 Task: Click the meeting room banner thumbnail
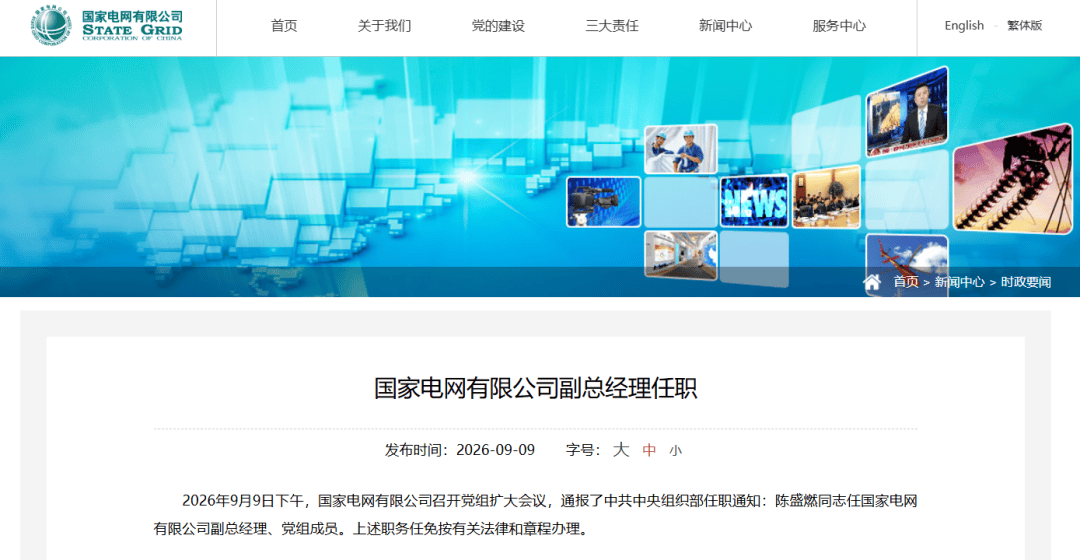click(x=827, y=198)
